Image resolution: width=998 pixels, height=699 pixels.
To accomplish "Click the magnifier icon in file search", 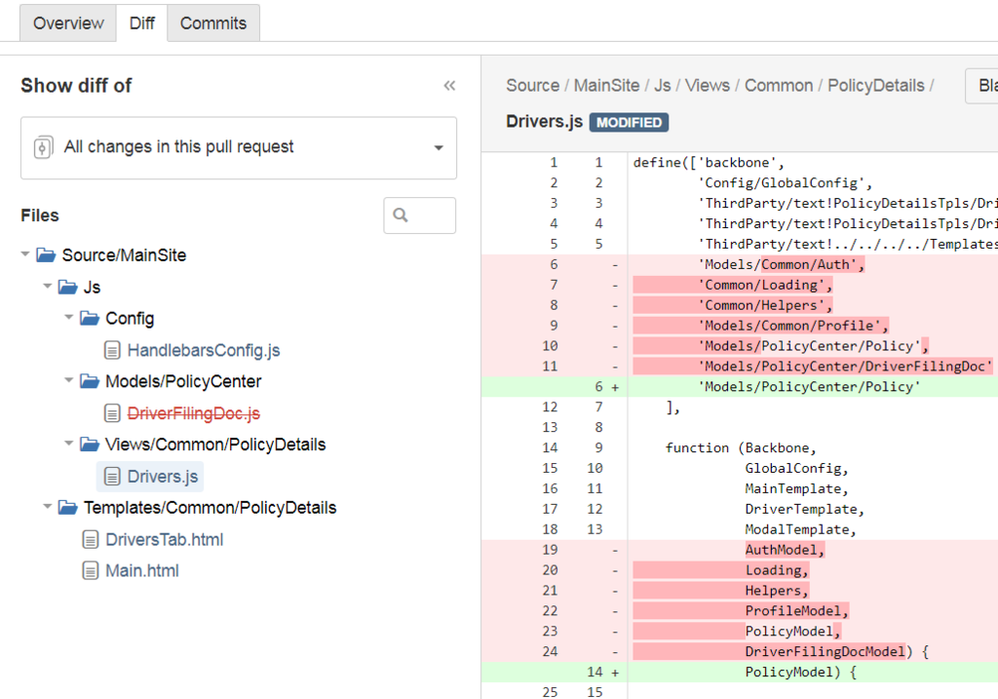I will click(x=400, y=215).
